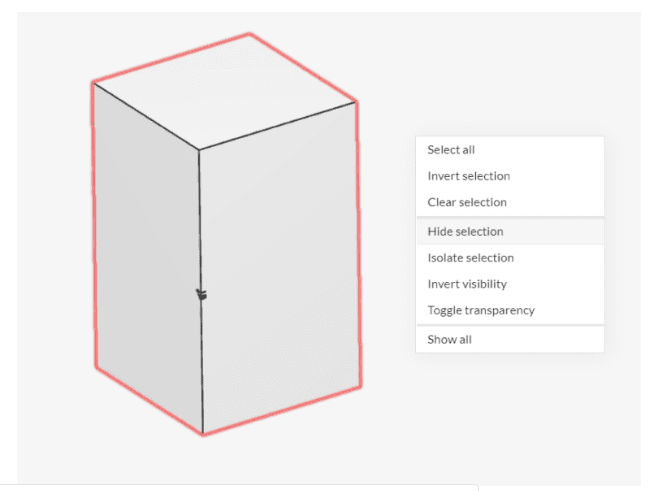Choose Select all from context menu
The width and height of the screenshot is (658, 491).
pos(451,150)
